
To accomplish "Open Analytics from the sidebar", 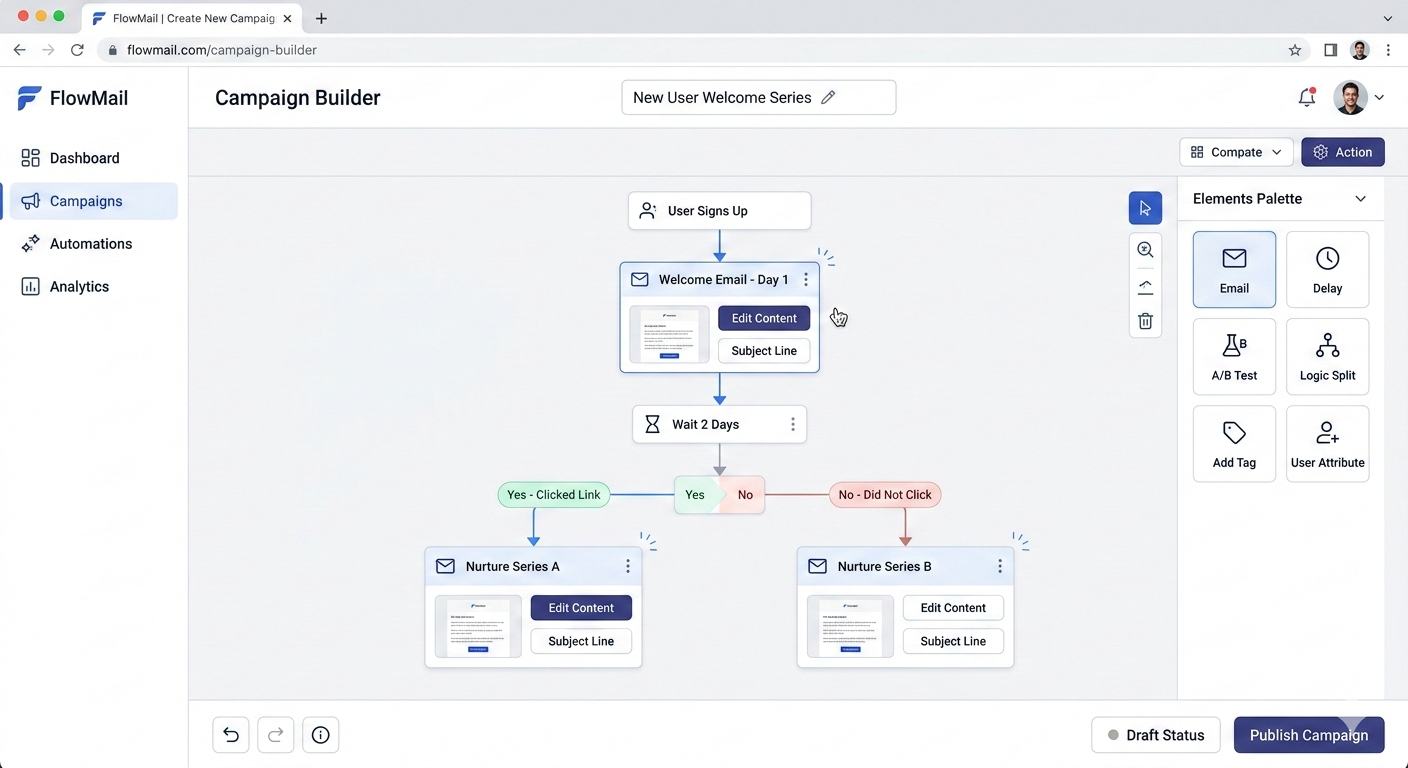I will (79, 287).
